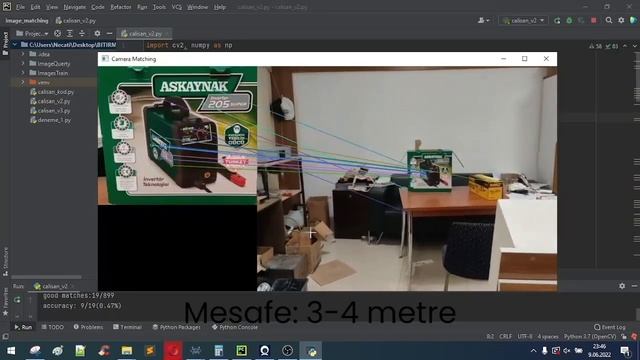Open the calisan_v2 run configuration dropdown
Screen dimensions: 640x360
click(524, 20)
